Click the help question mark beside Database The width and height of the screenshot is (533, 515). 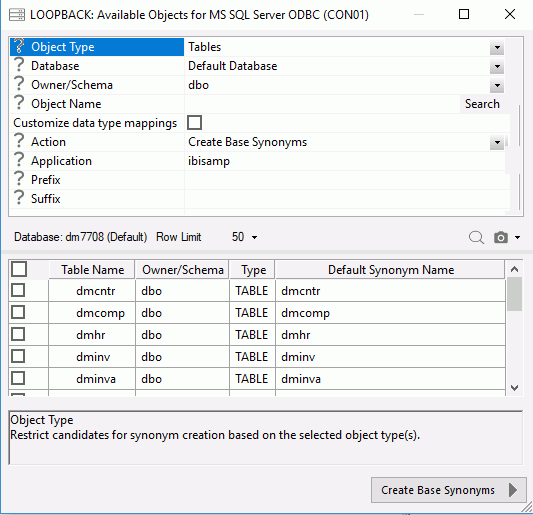[19, 65]
